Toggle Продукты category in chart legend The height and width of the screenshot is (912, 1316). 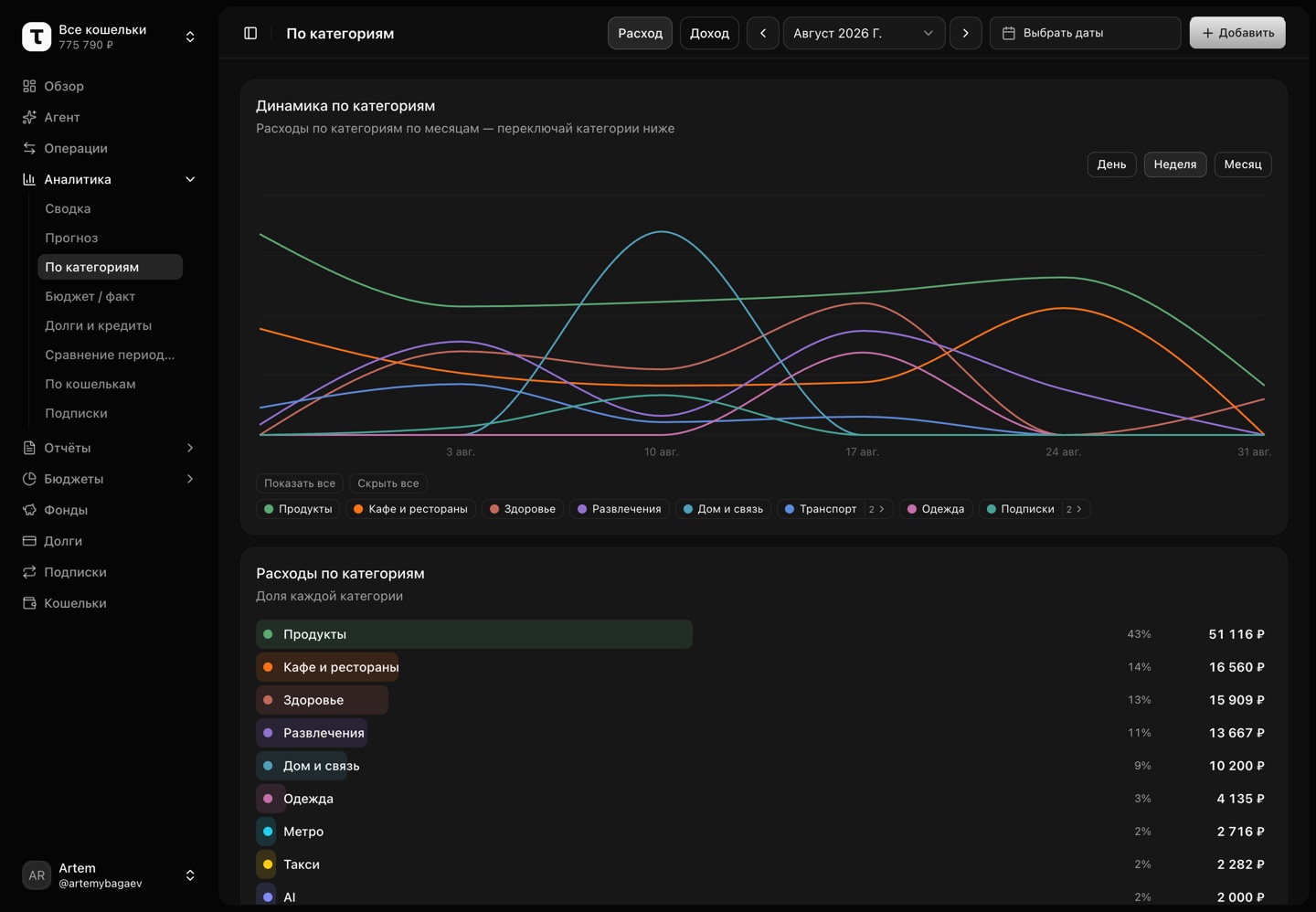(298, 509)
